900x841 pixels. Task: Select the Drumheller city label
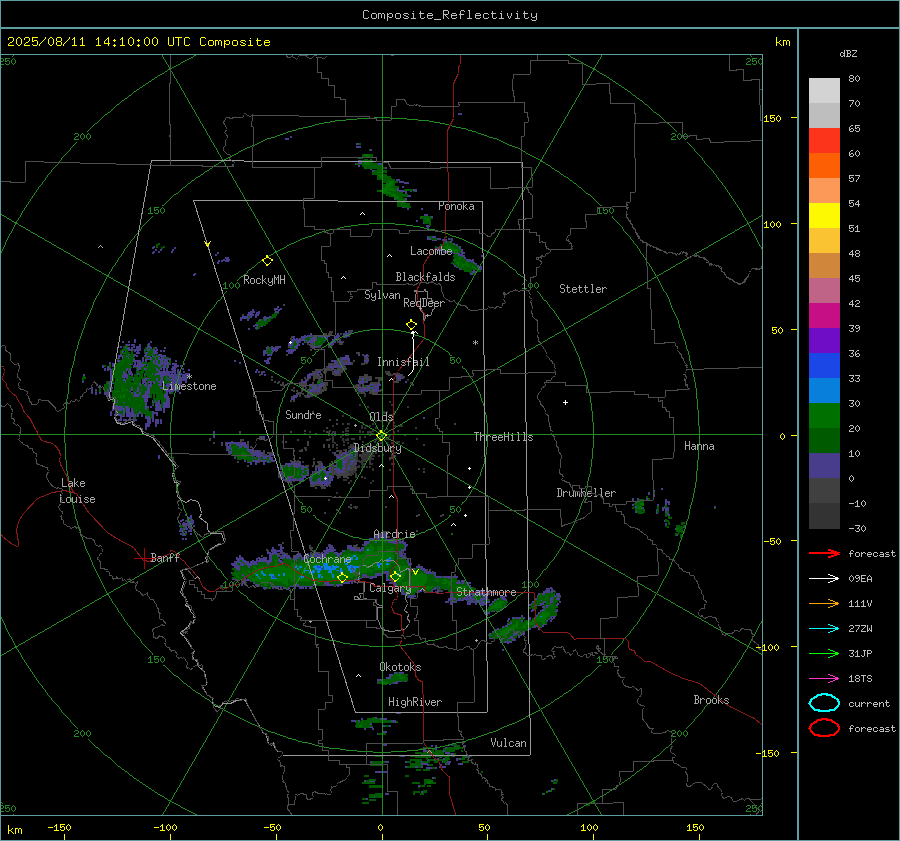tap(586, 493)
